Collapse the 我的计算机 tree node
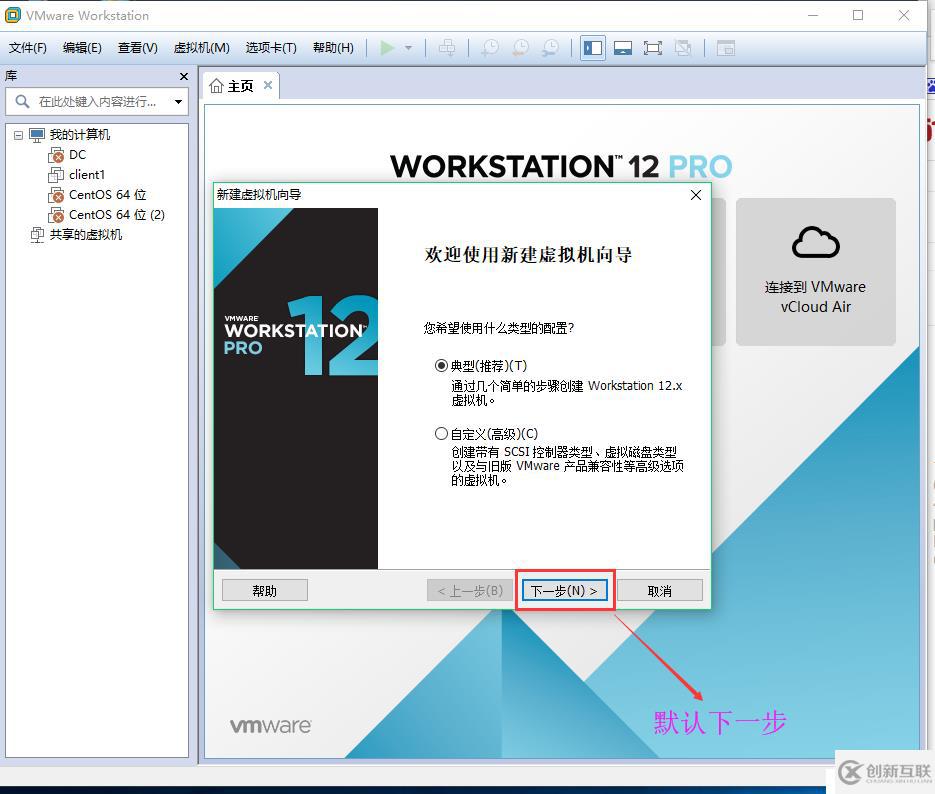Image resolution: width=935 pixels, height=794 pixels. click(x=18, y=135)
